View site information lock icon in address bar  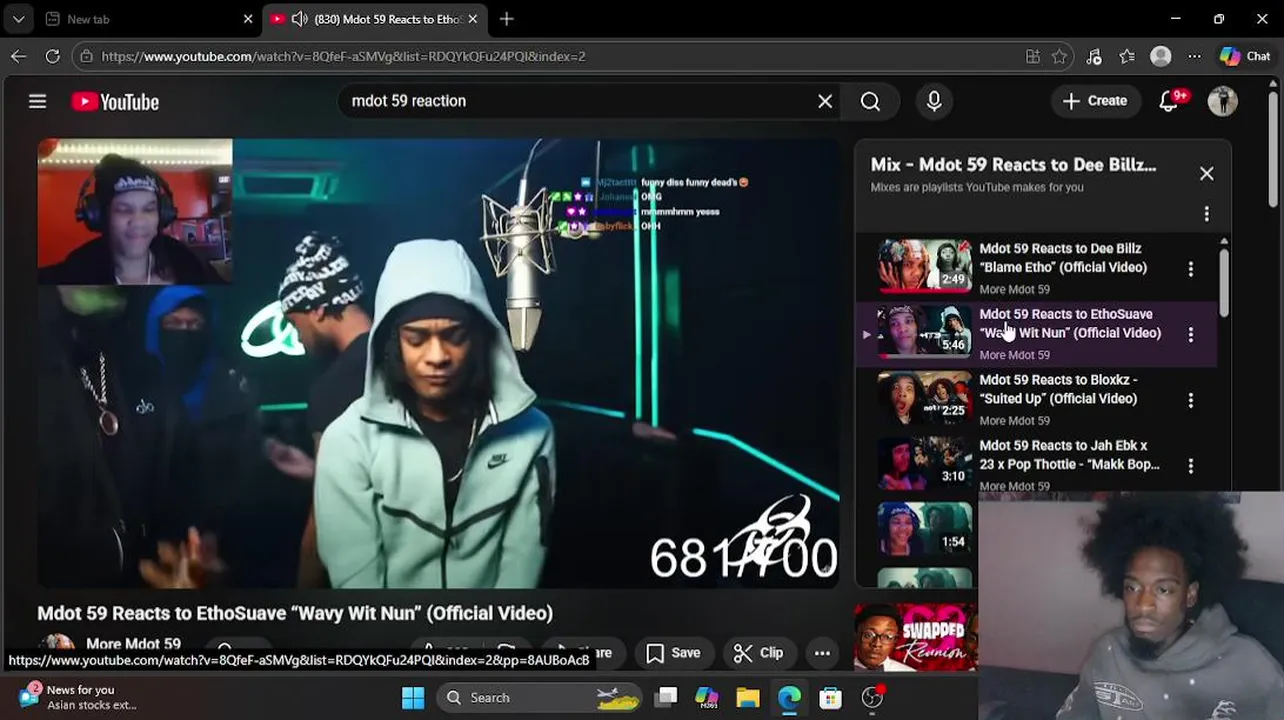(87, 56)
